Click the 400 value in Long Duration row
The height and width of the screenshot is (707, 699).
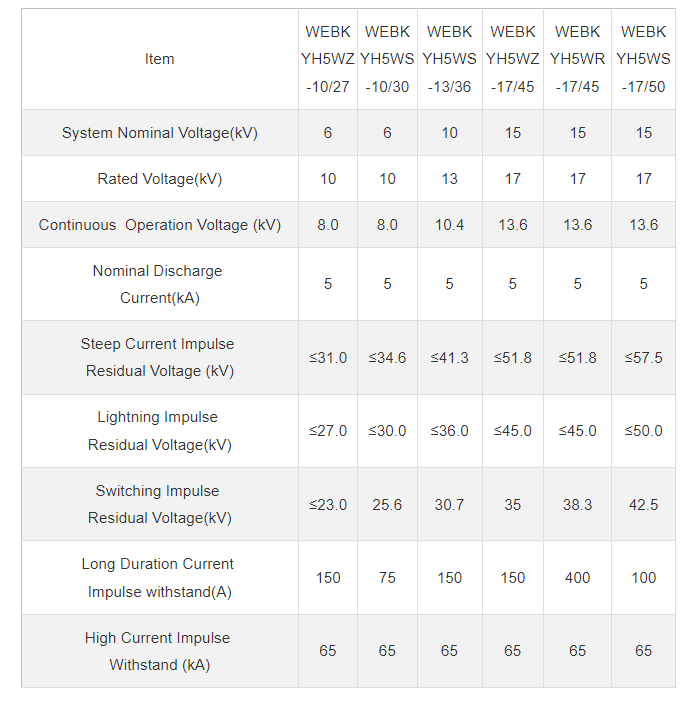click(577, 578)
